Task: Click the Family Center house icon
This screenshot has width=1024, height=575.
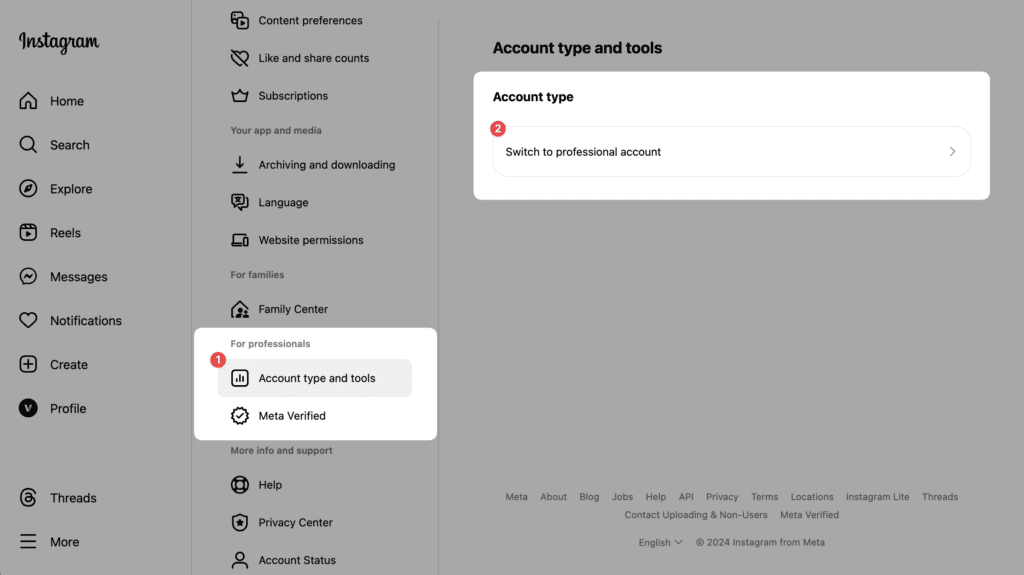Action: pyautogui.click(x=240, y=309)
